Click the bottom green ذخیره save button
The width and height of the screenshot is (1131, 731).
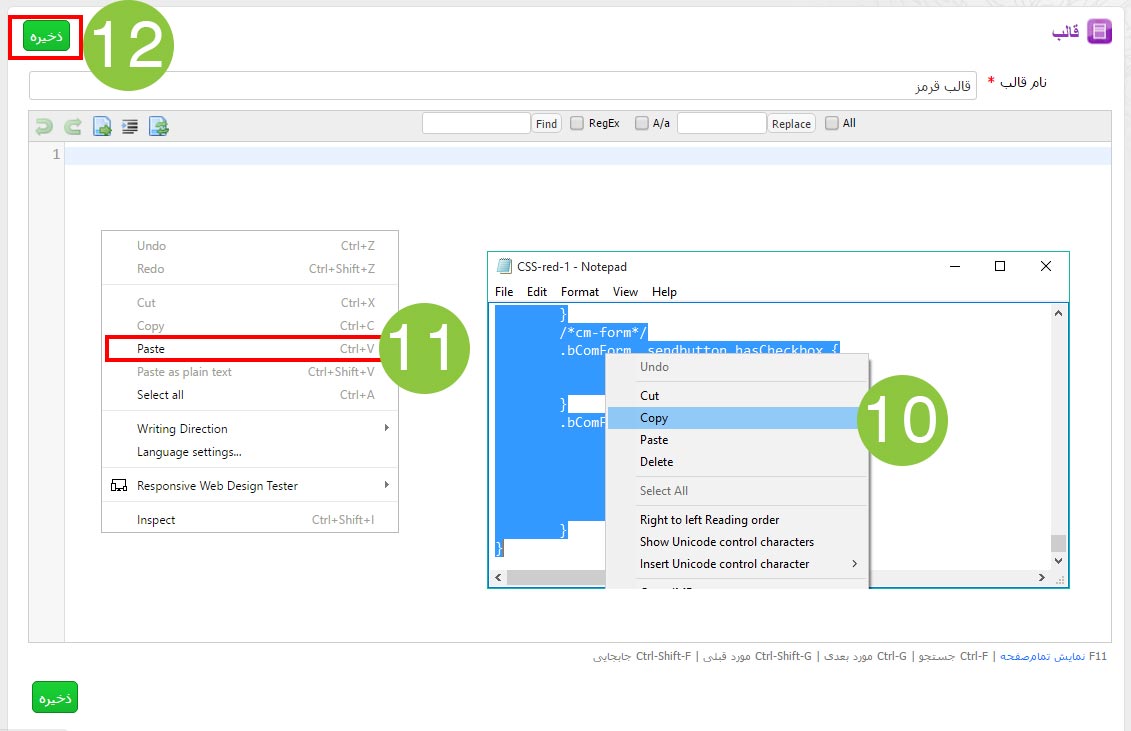[55, 697]
